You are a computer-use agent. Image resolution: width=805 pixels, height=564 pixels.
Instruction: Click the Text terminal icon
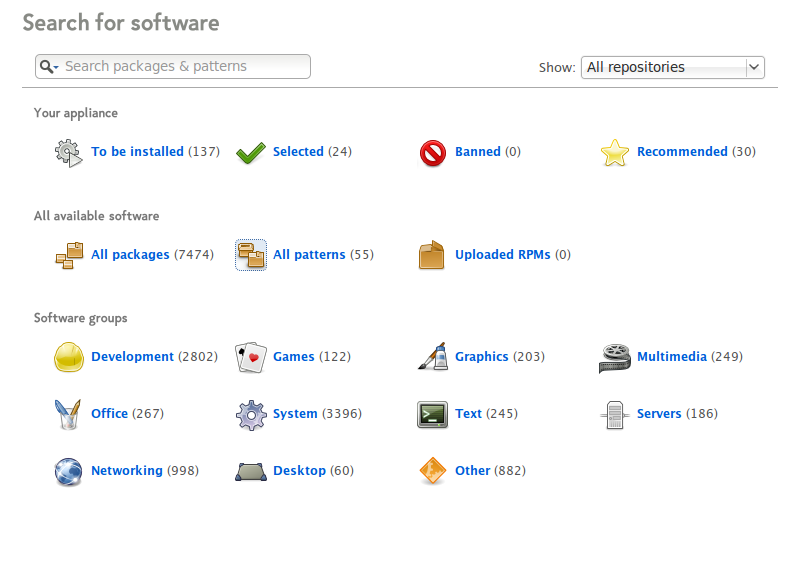[x=432, y=414]
